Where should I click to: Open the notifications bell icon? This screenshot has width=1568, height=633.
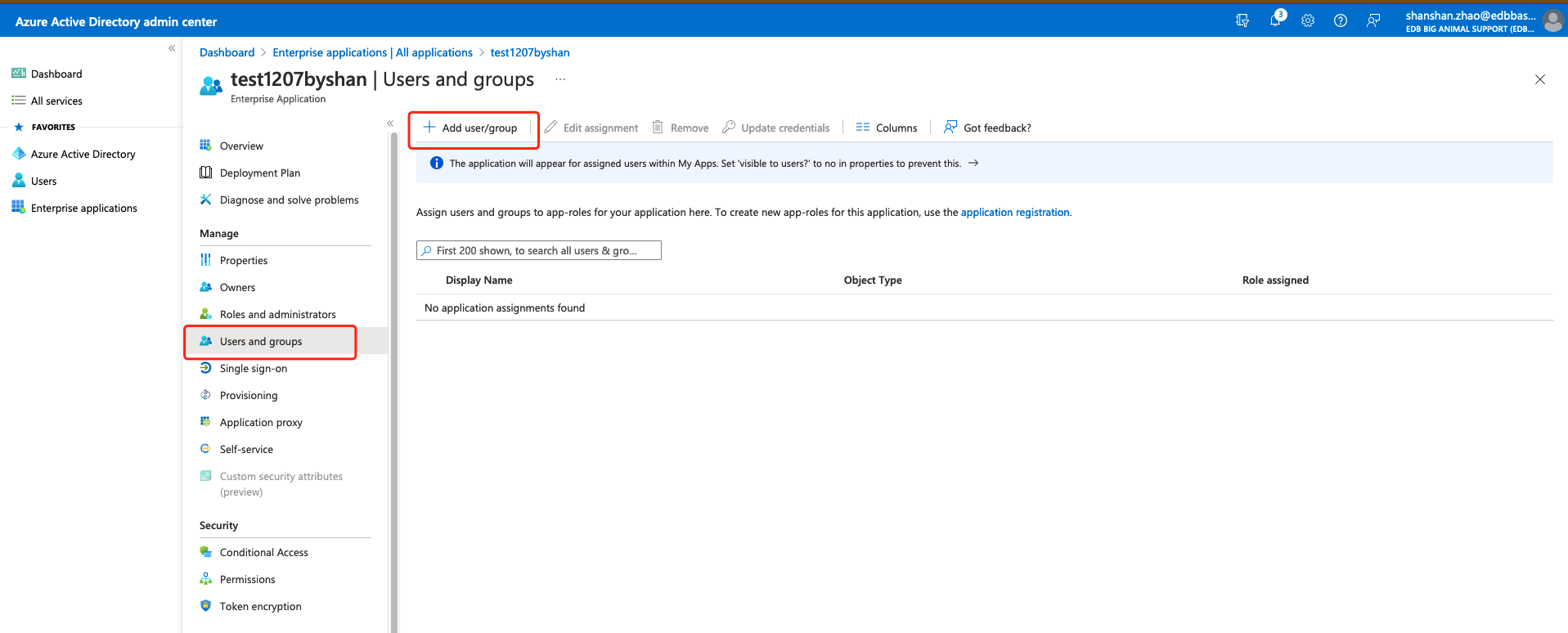[1275, 20]
